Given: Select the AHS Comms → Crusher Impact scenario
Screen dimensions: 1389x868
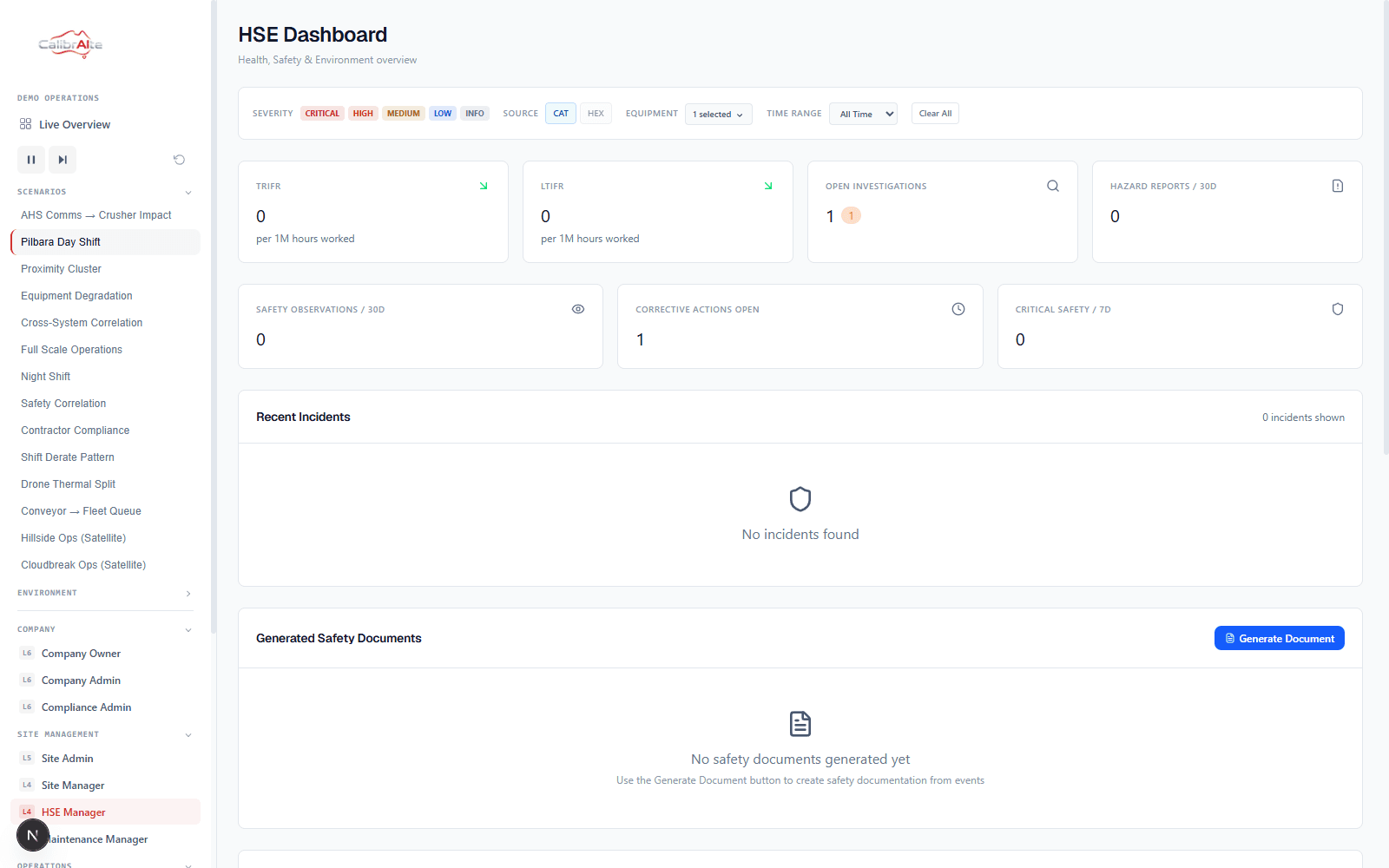Looking at the screenshot, I should [x=105, y=215].
